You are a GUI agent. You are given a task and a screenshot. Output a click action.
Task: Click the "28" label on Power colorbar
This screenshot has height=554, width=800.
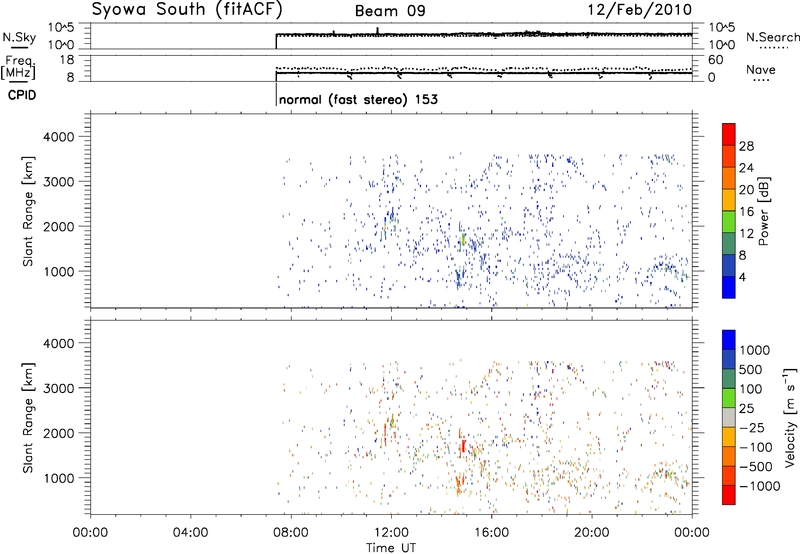pyautogui.click(x=746, y=146)
